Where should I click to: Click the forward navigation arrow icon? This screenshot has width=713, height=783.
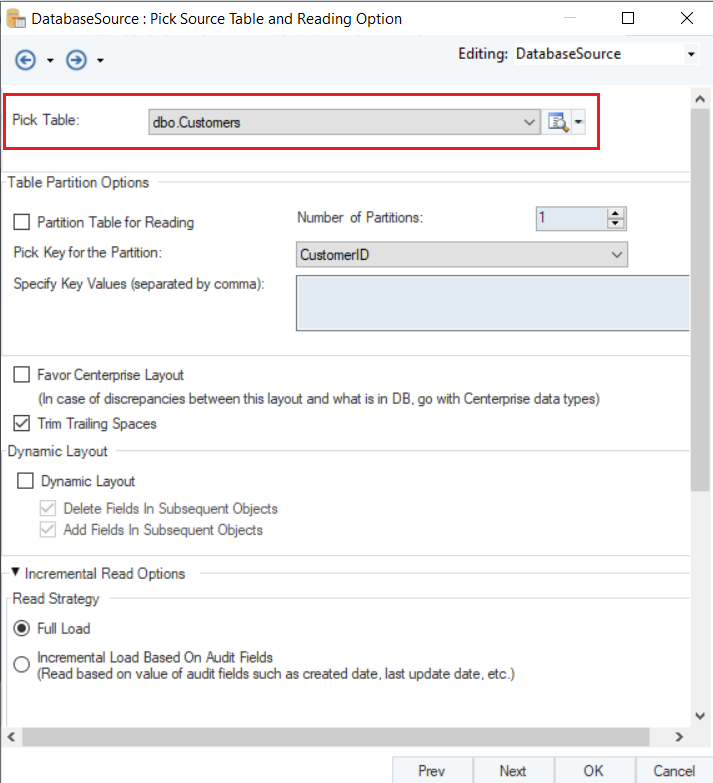(76, 61)
